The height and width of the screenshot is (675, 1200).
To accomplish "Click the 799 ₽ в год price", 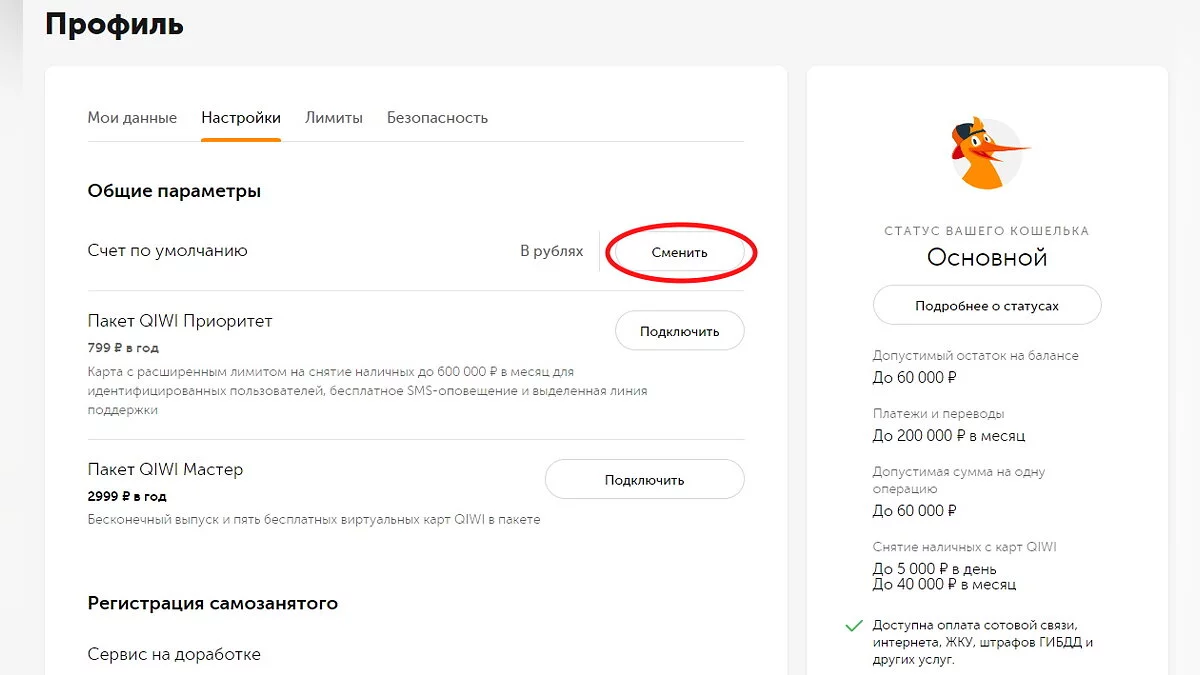I will click(123, 348).
